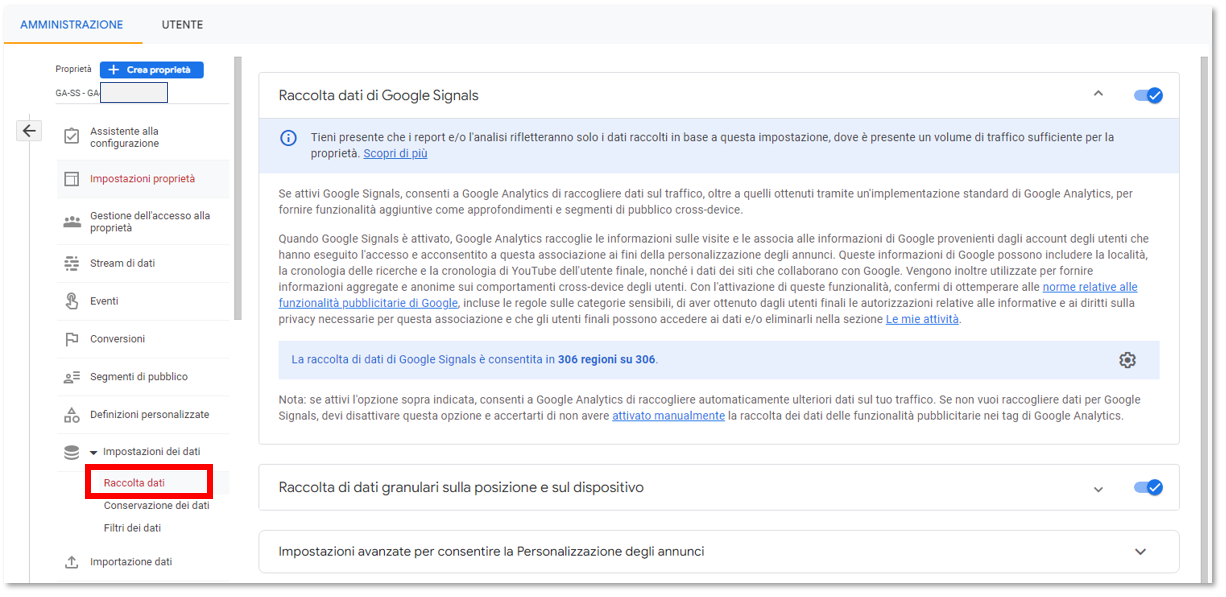Click the Stream di dati icon
This screenshot has width=1226, height=597.
coord(72,264)
